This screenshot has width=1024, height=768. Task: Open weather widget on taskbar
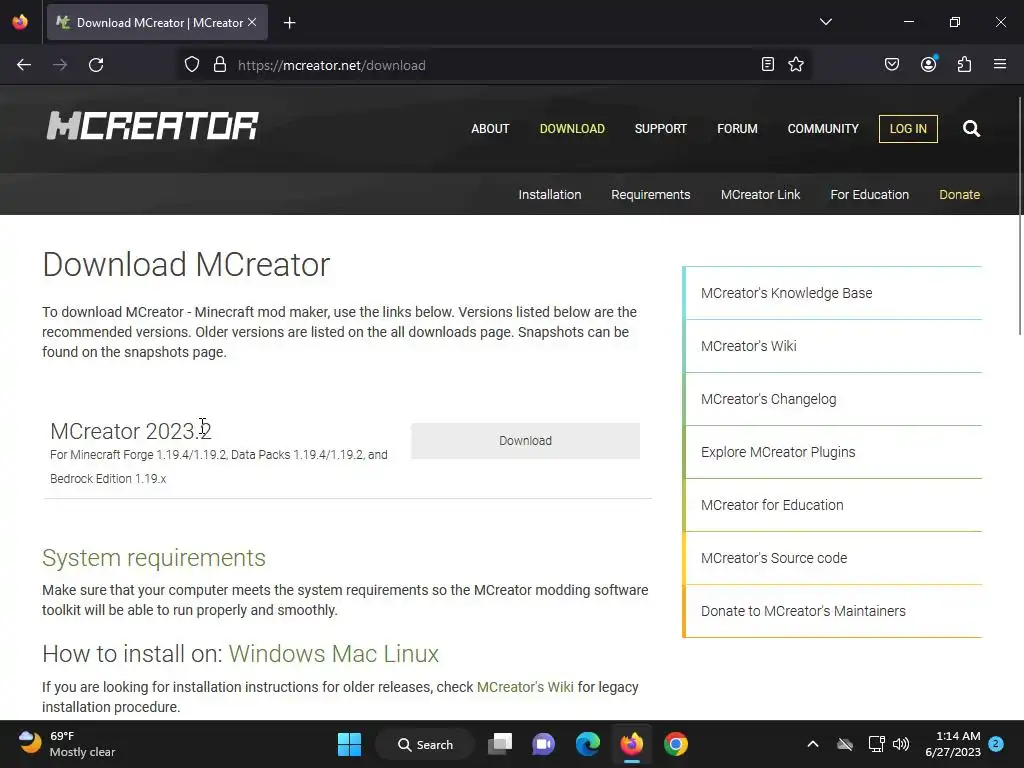coord(67,744)
